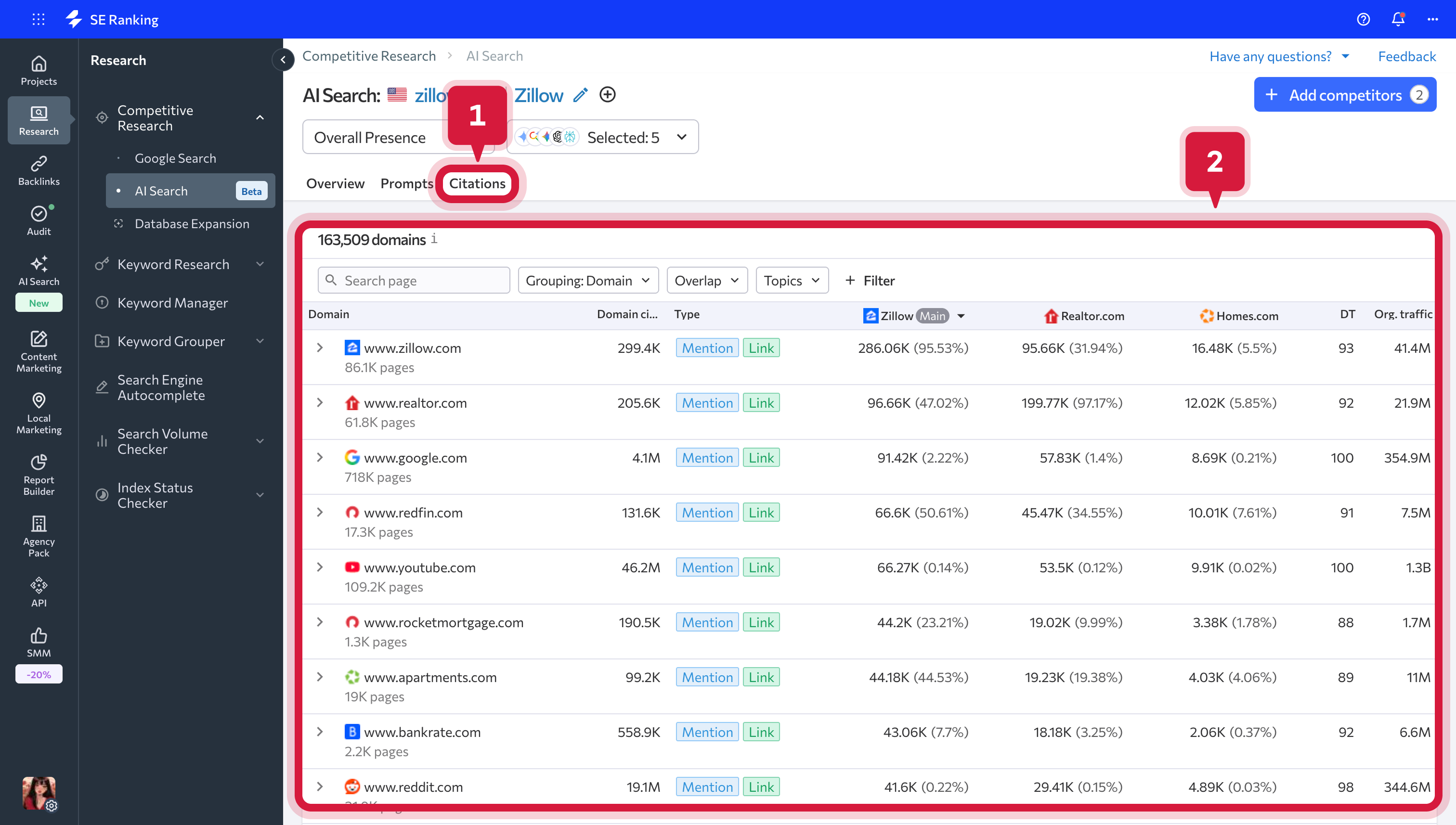Screen dimensions: 1456x825
Task: Expand the www.youtube.com row
Action: (320, 568)
